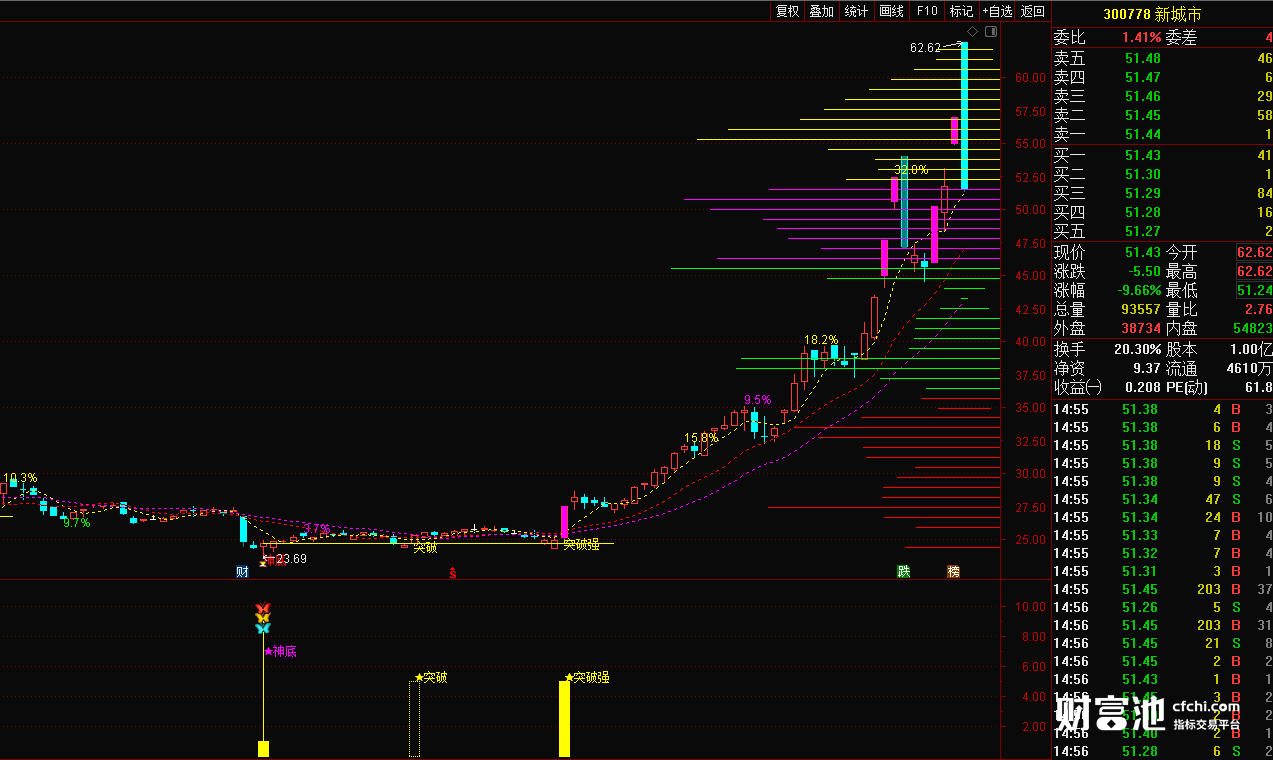Click the solid yellow 突破强 signal bar
Image resolution: width=1273 pixels, height=760 pixels.
(564, 719)
